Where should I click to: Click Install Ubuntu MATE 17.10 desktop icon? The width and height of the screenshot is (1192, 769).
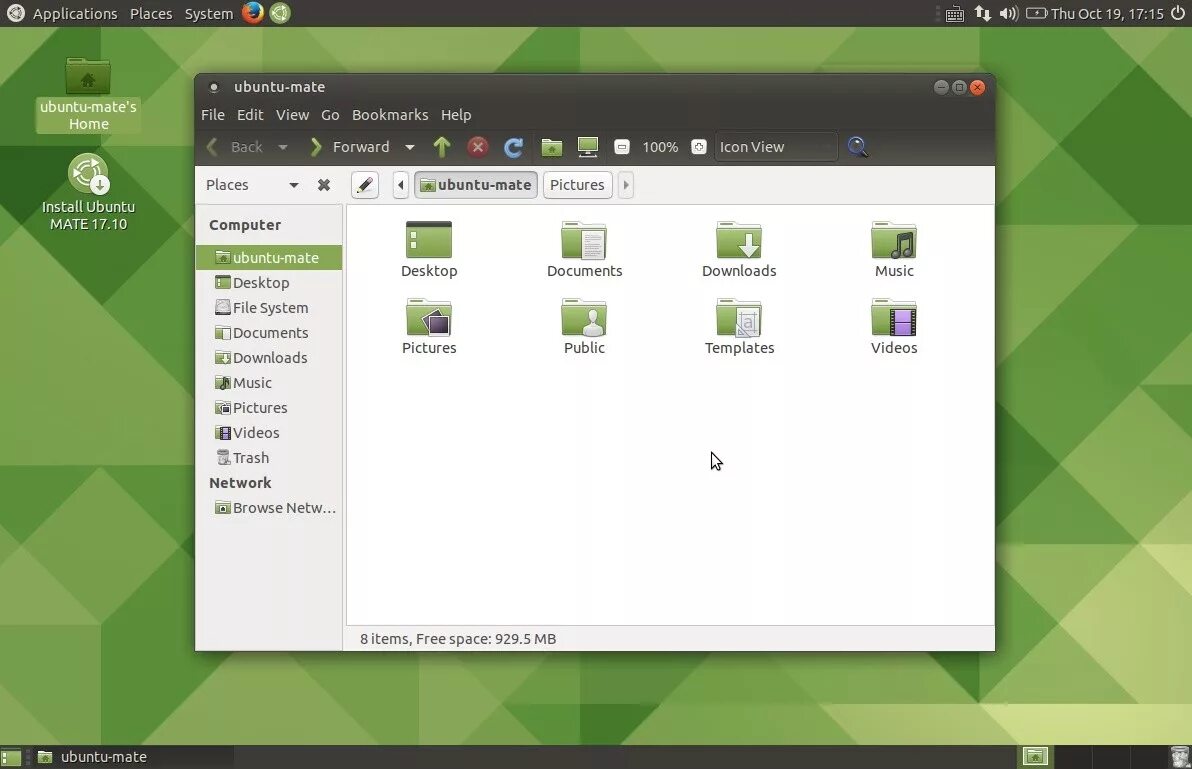point(88,193)
